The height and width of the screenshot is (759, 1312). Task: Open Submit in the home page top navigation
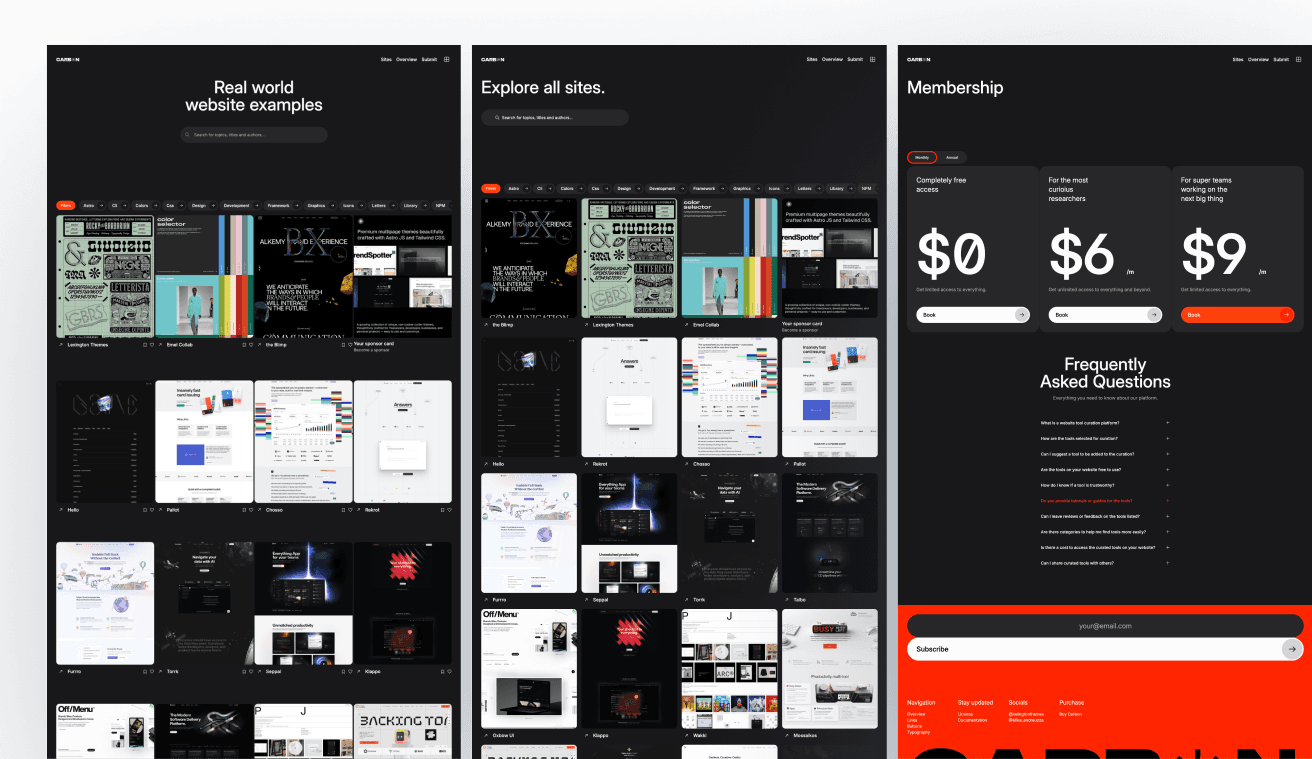click(429, 59)
